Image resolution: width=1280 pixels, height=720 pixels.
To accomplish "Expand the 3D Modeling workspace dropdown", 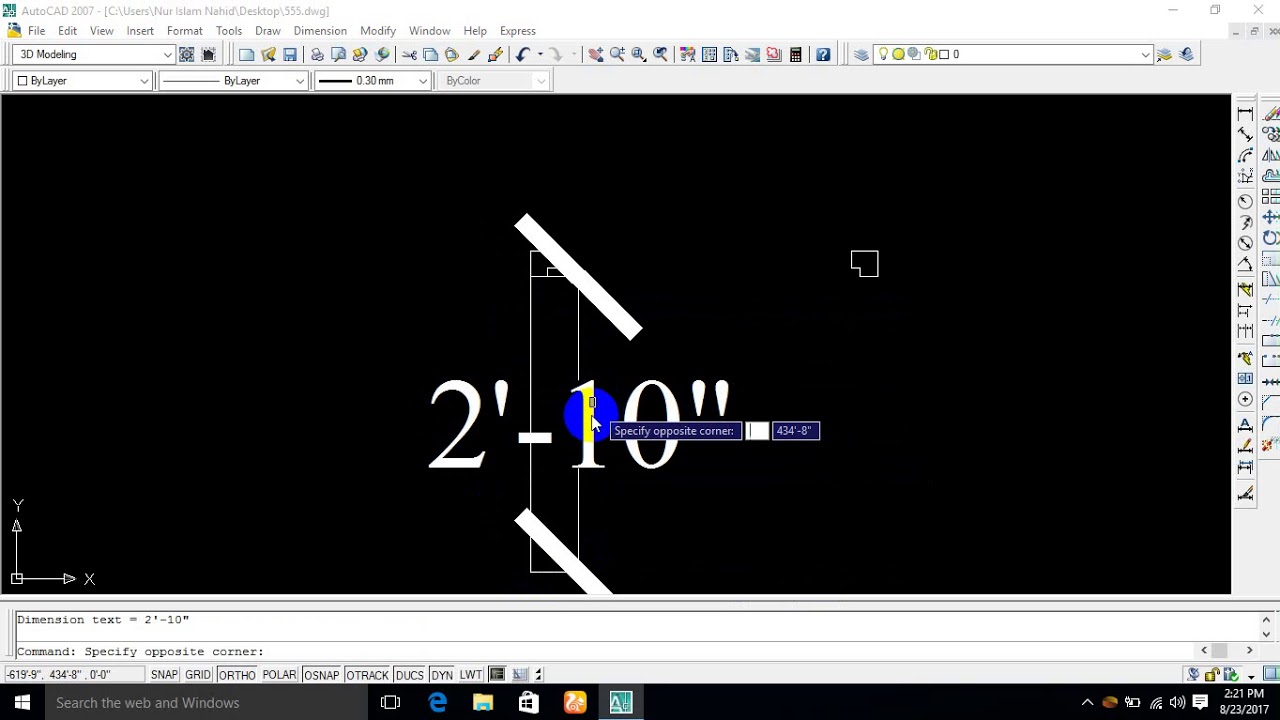I will [x=168, y=55].
